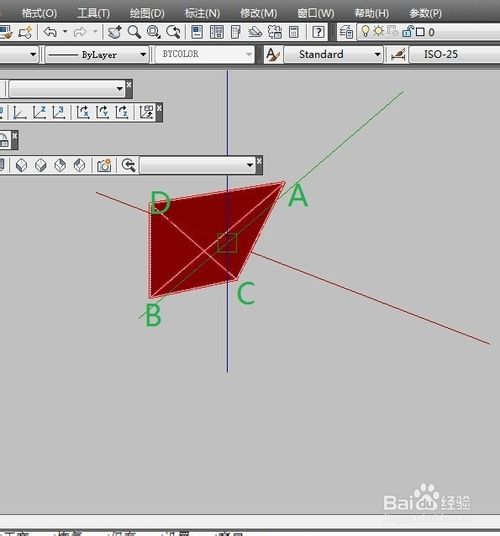Image resolution: width=500 pixels, height=536 pixels.
Task: Open the Properties palette icon
Action: click(x=197, y=32)
